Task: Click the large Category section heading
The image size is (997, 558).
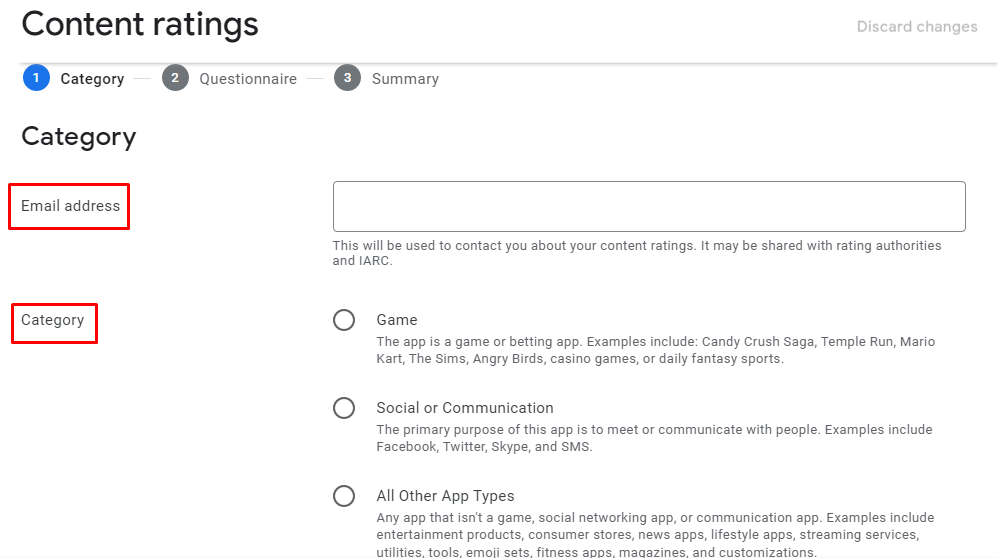Action: [x=79, y=136]
